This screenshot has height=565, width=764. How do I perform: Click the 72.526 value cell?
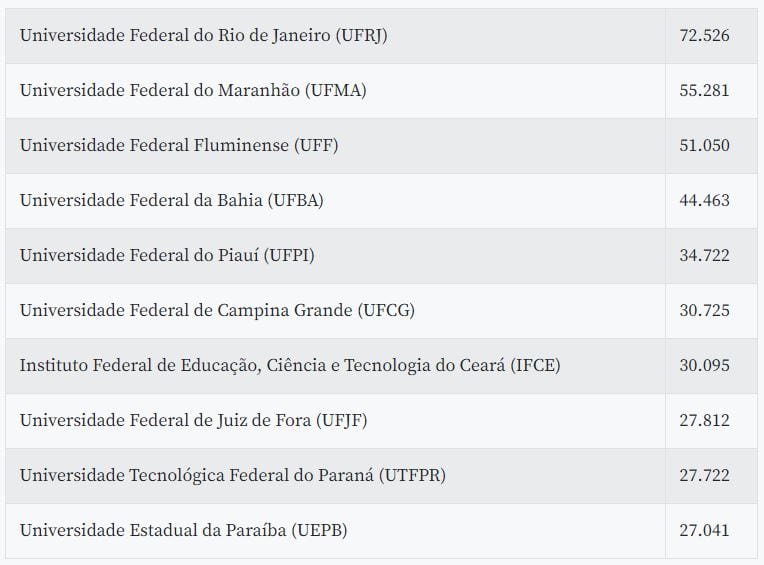pos(711,36)
